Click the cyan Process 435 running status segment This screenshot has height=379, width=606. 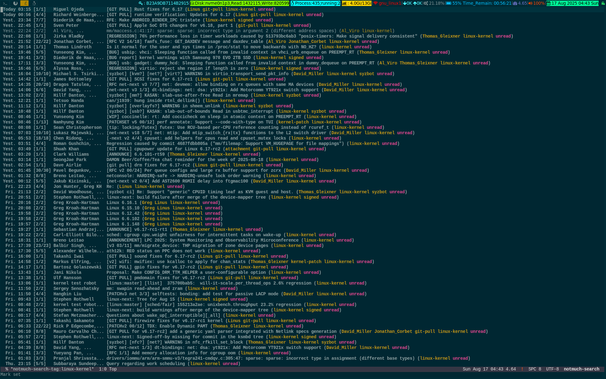(315, 3)
